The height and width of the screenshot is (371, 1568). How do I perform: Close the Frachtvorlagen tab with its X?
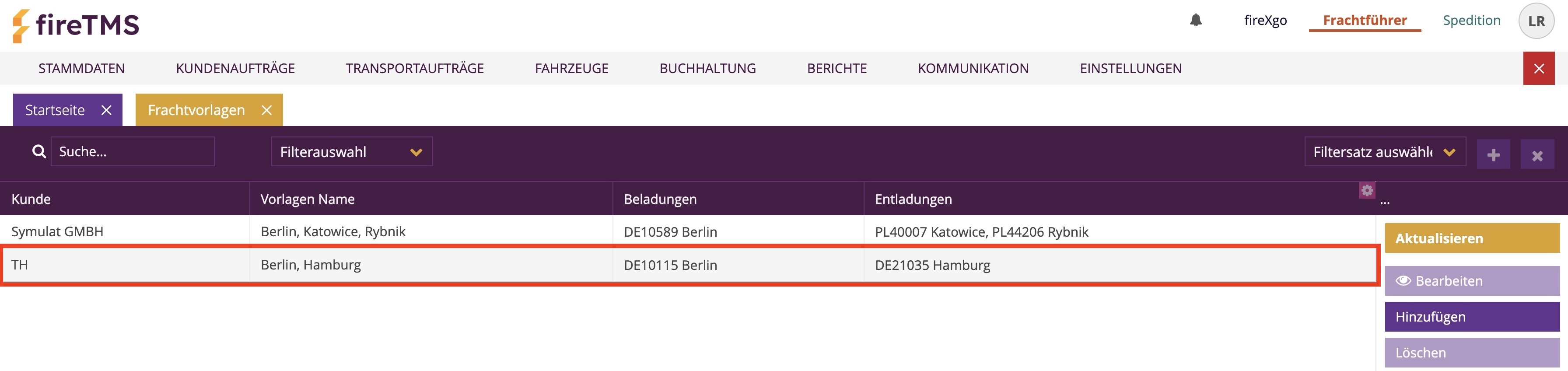point(266,110)
